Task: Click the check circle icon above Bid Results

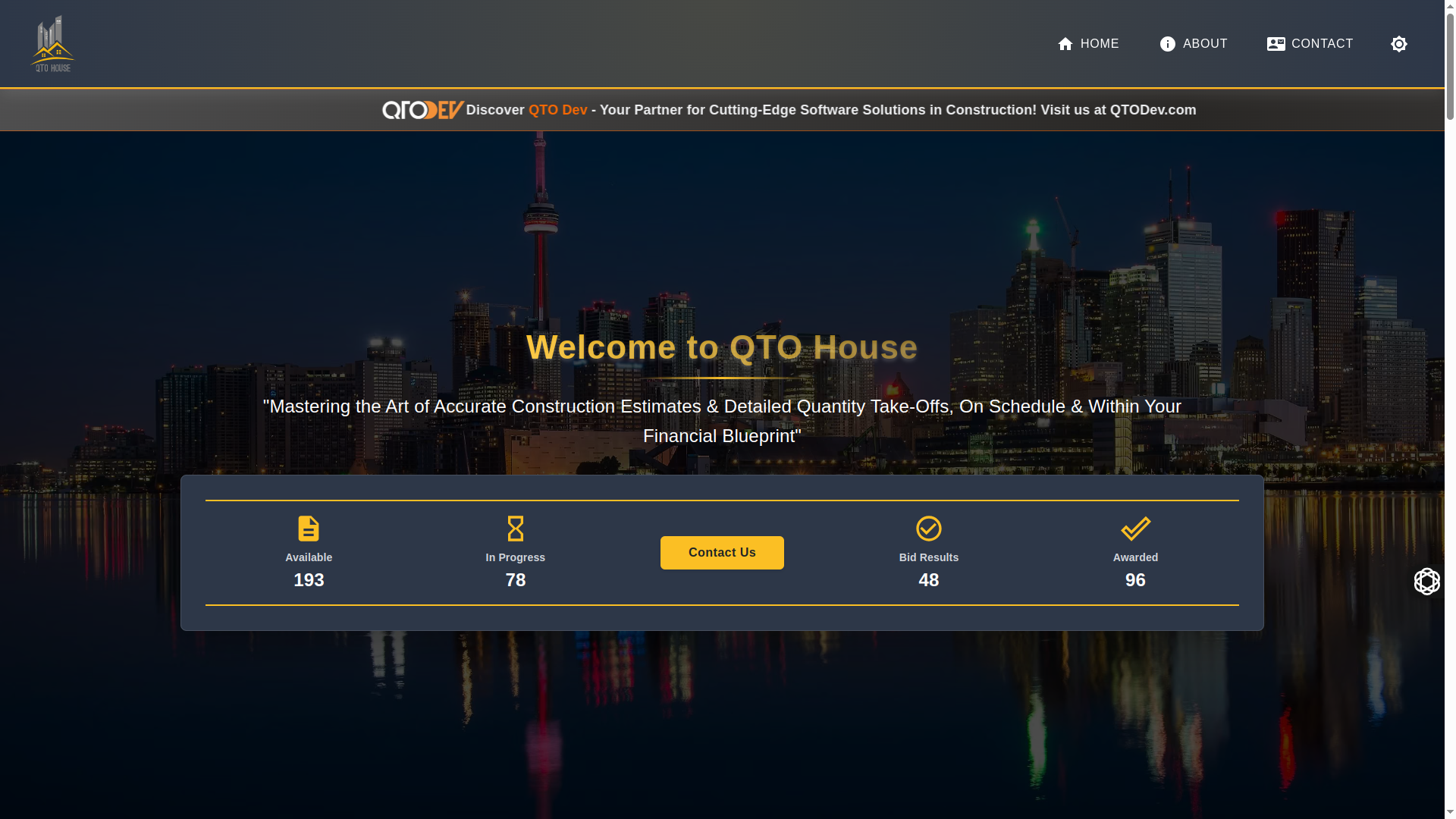Action: pos(928,529)
